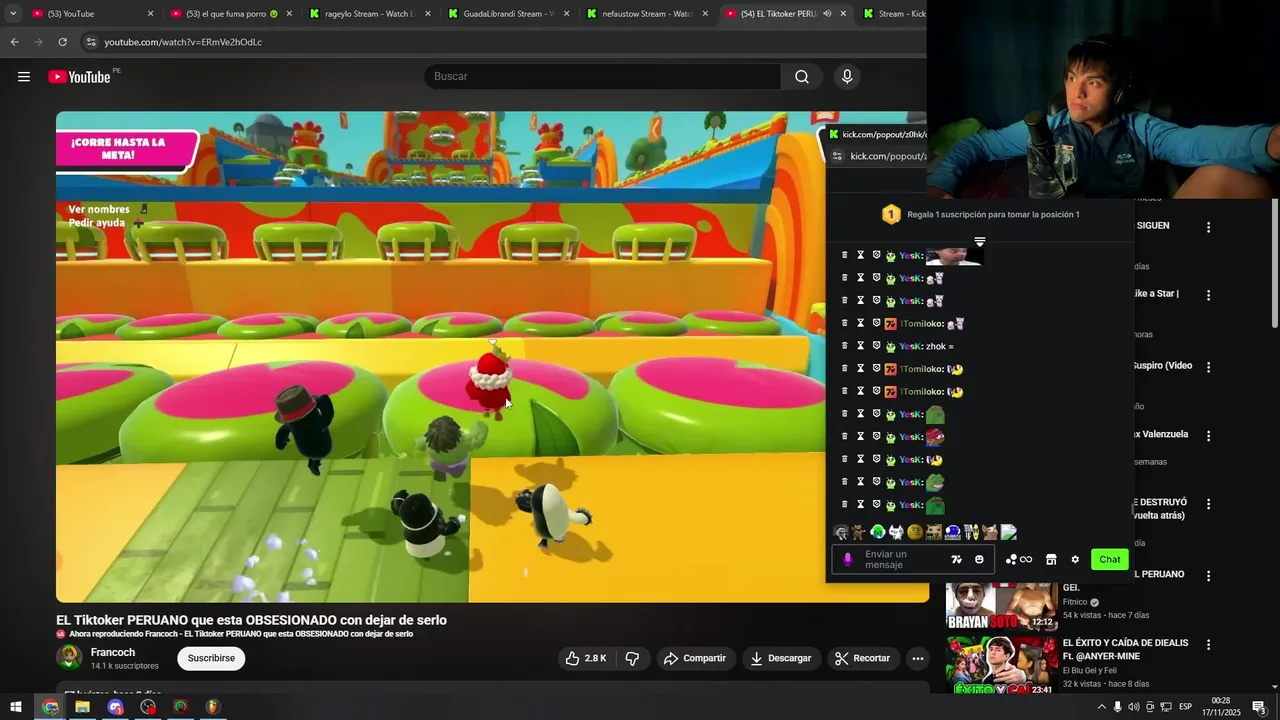This screenshot has height=720, width=1280.
Task: Open more actions menu under video
Action: pyautogui.click(x=917, y=658)
